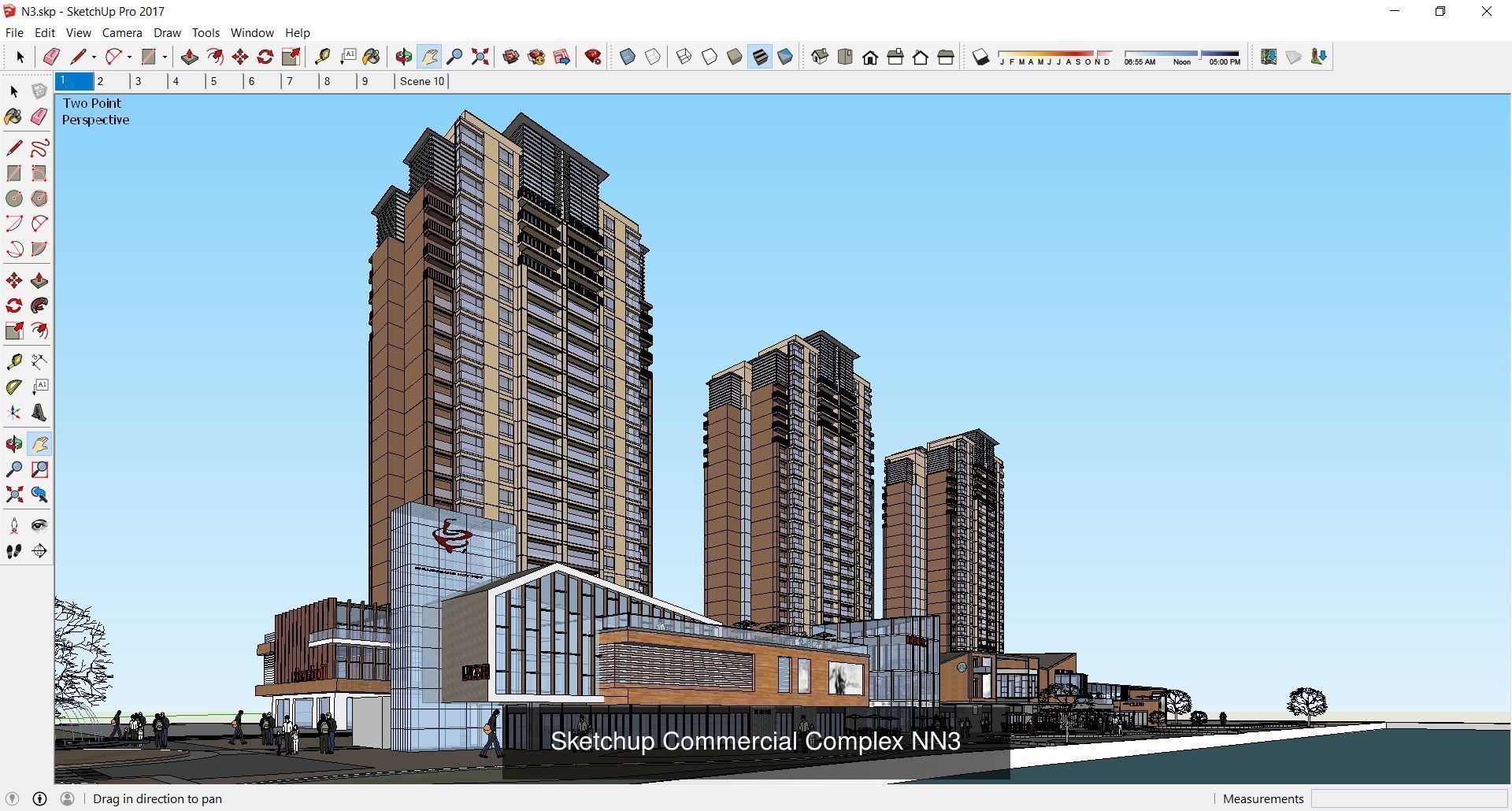Image resolution: width=1512 pixels, height=811 pixels.
Task: Toggle Show/Hide Shadows
Action: 980,57
